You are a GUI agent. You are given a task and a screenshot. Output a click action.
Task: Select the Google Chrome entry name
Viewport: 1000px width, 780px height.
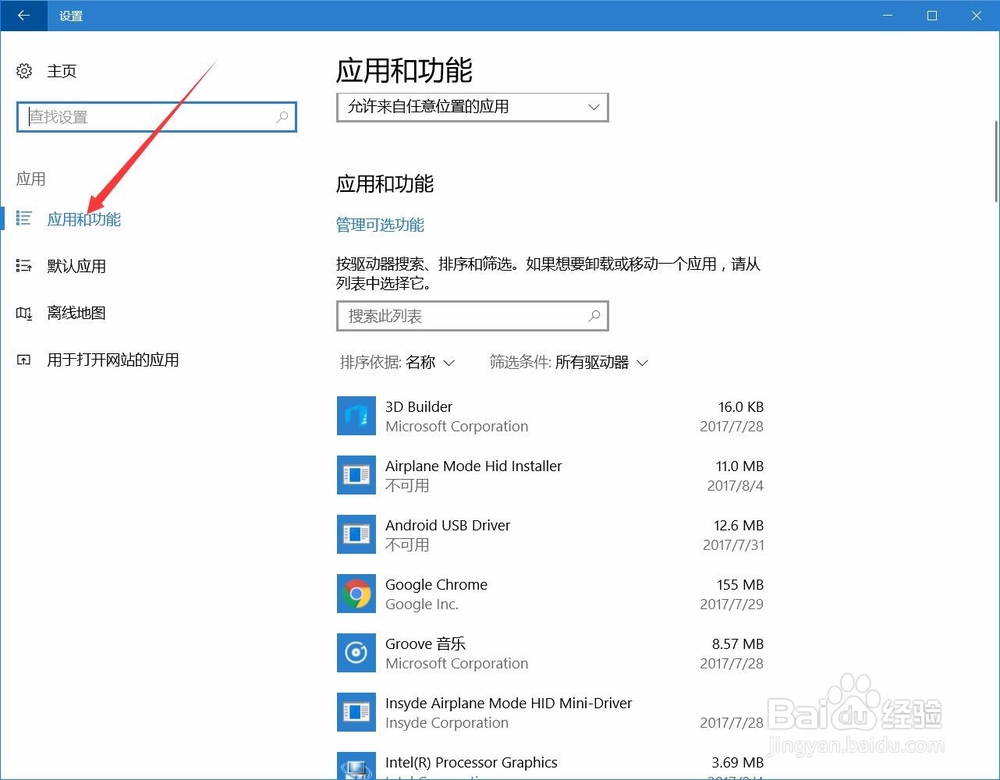[436, 585]
